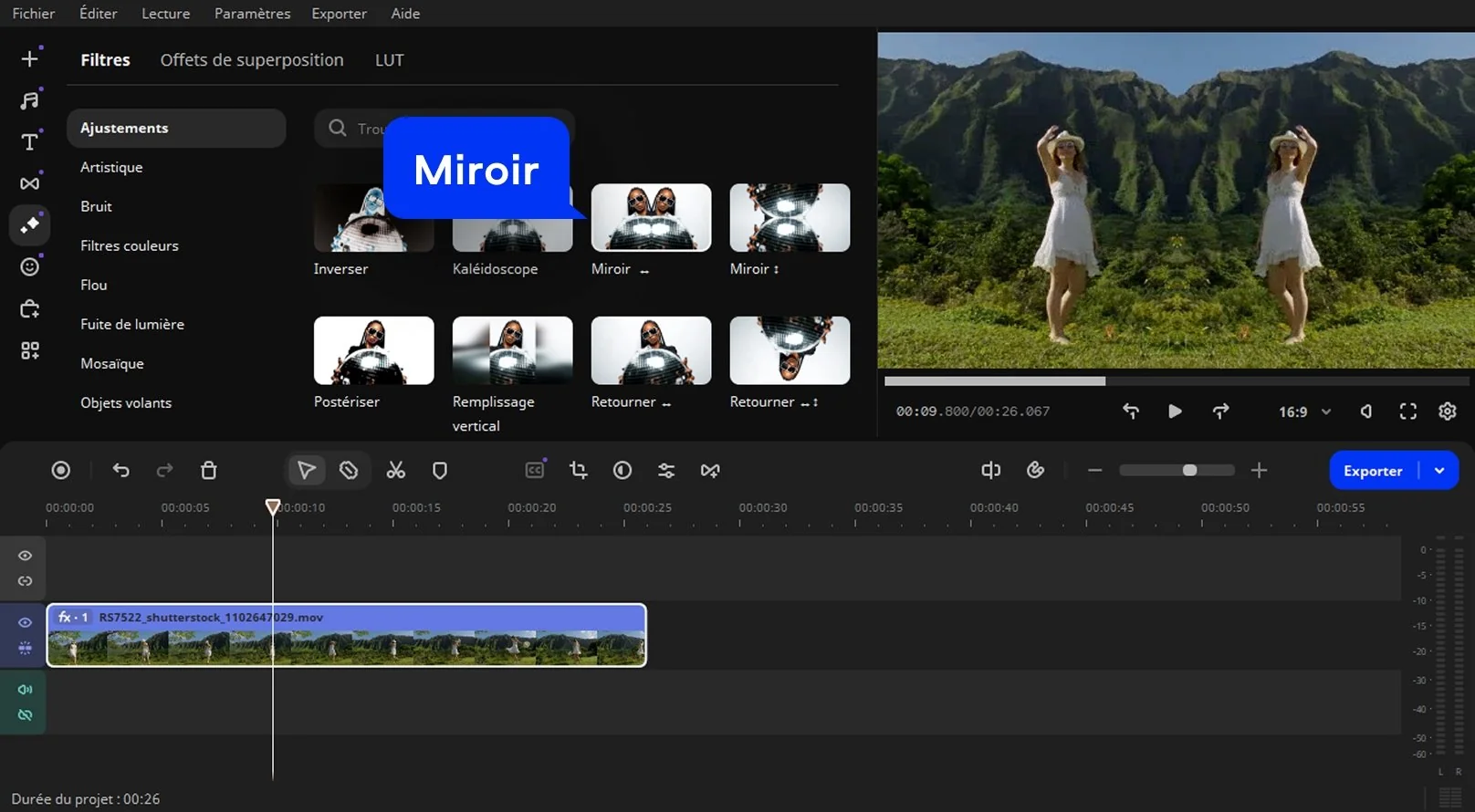This screenshot has height=812, width=1475.
Task: Click the Exporter button
Action: 1372,471
